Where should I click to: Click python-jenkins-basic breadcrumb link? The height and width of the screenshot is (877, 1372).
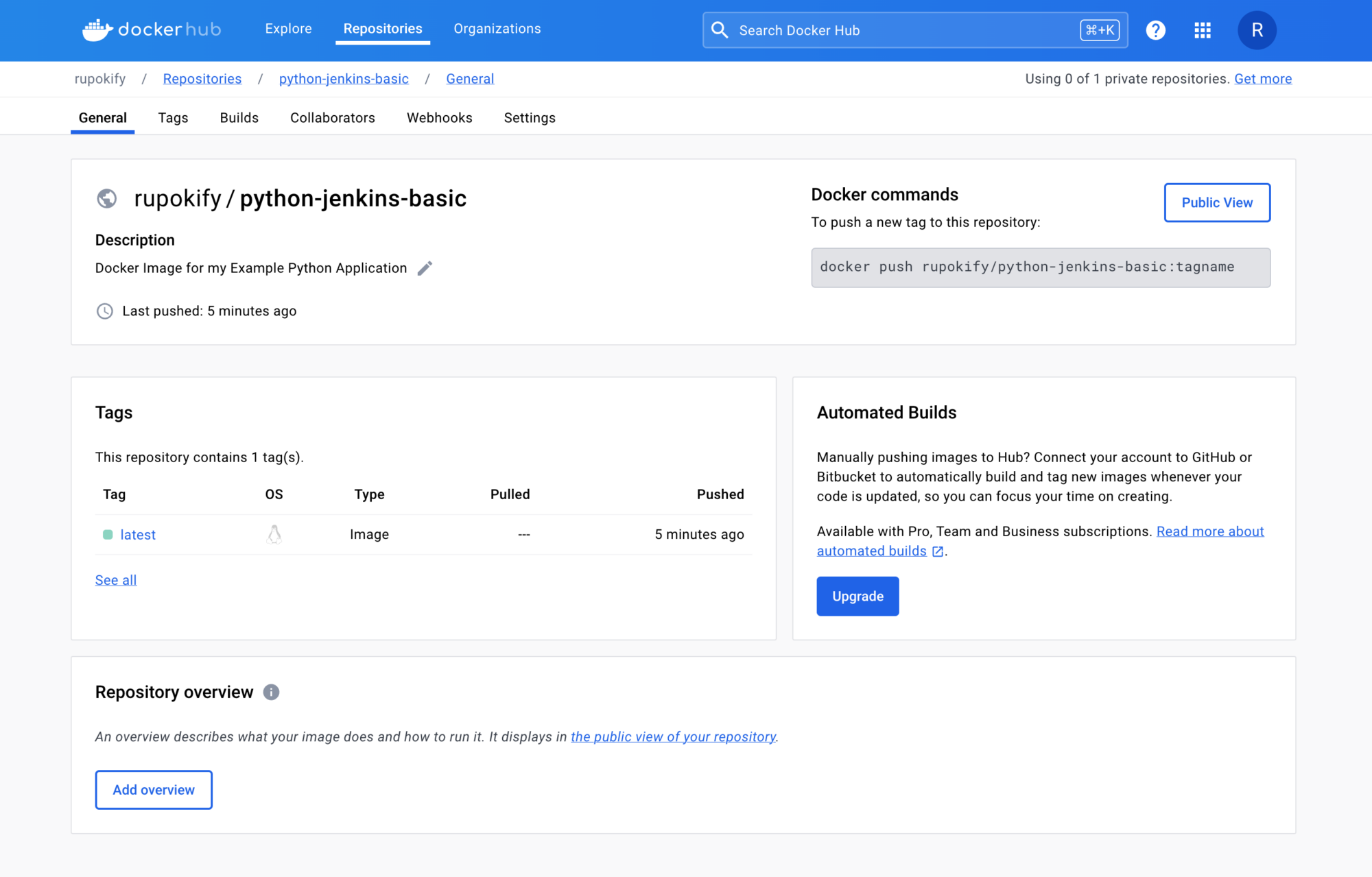click(344, 79)
